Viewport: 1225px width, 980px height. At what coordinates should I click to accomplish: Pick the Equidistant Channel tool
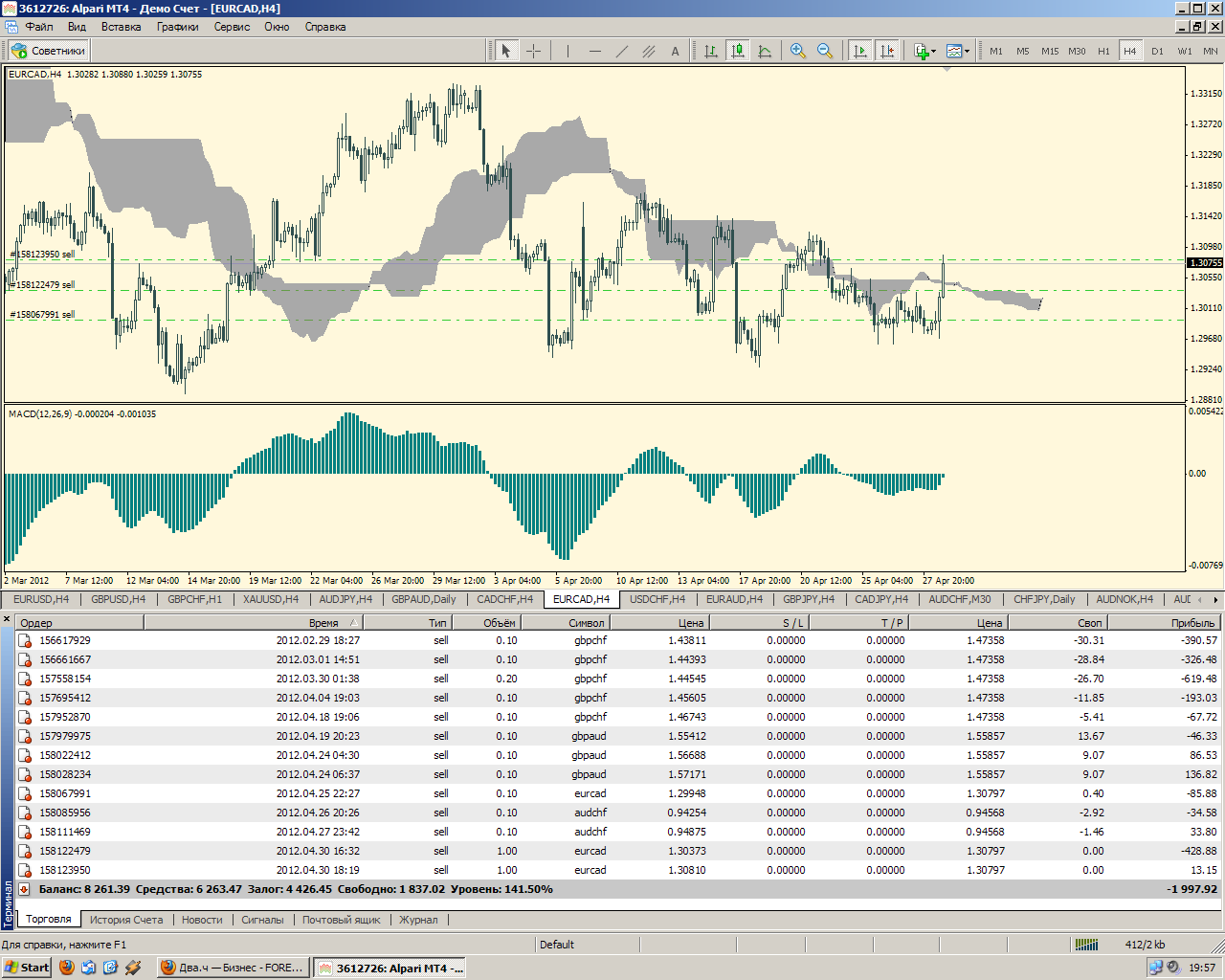(x=648, y=51)
